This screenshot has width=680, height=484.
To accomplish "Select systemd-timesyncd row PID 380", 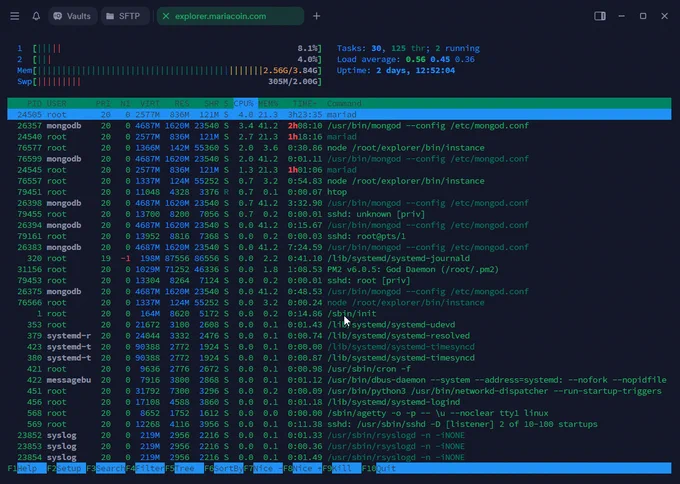I will click(x=339, y=358).
